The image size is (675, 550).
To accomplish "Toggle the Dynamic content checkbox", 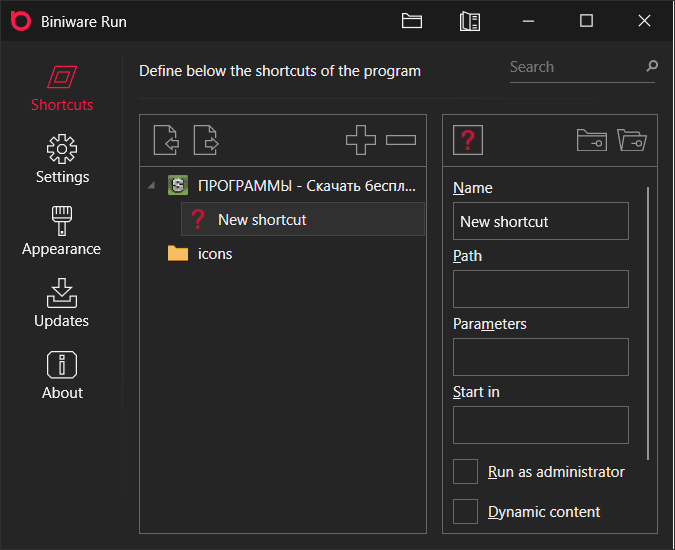I will coord(465,512).
